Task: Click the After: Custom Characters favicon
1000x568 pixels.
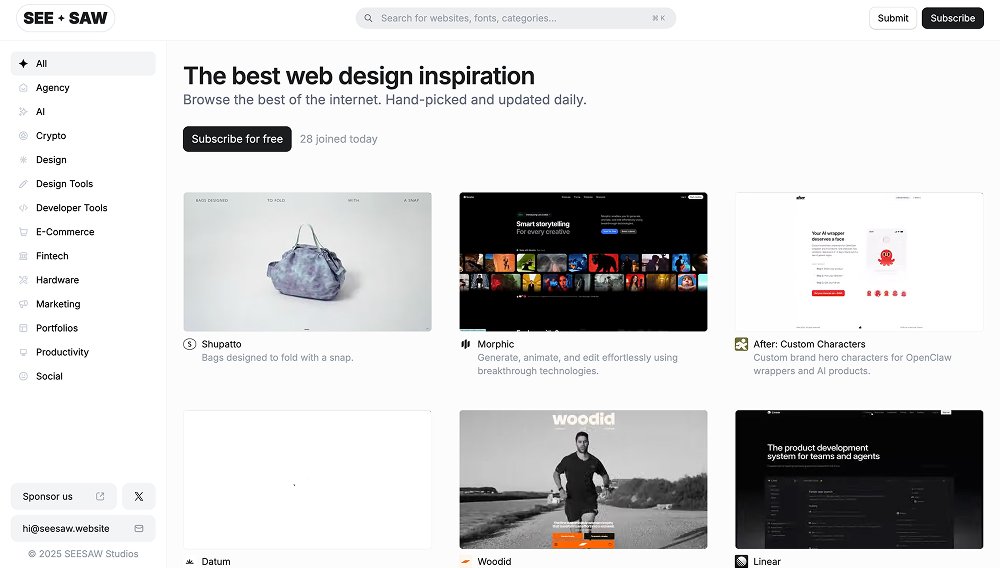Action: [741, 344]
